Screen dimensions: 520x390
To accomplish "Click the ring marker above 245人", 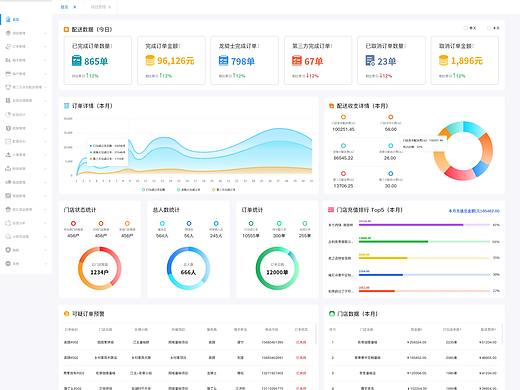I will (216, 223).
